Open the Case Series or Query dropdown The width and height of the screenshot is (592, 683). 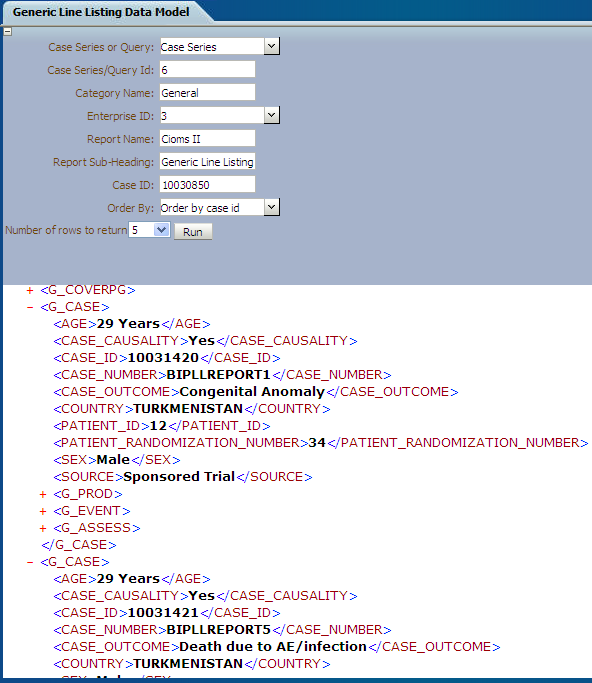pos(271,46)
